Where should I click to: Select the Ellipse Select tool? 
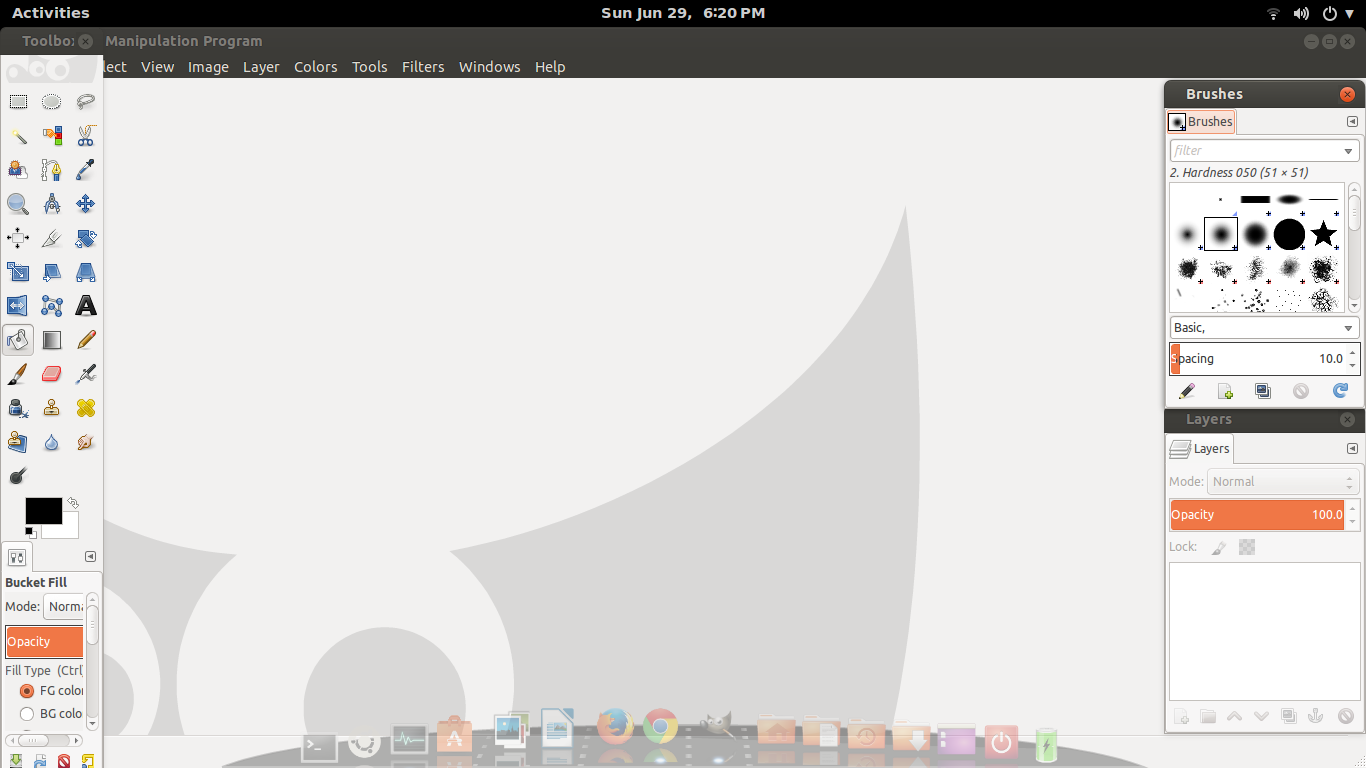coord(52,102)
